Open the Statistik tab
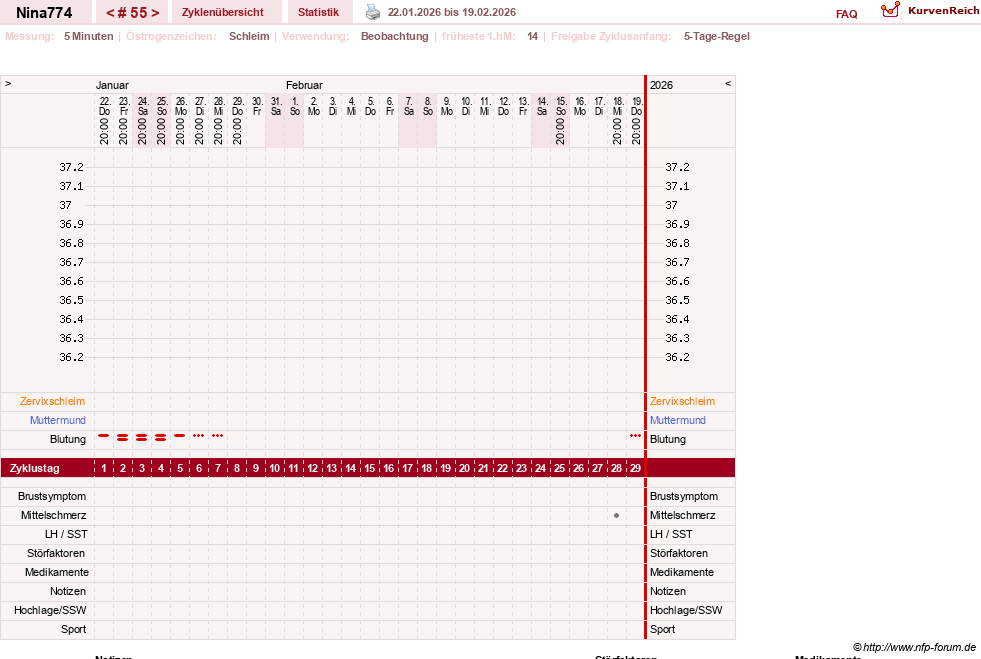Image resolution: width=981 pixels, height=659 pixels. tap(318, 12)
